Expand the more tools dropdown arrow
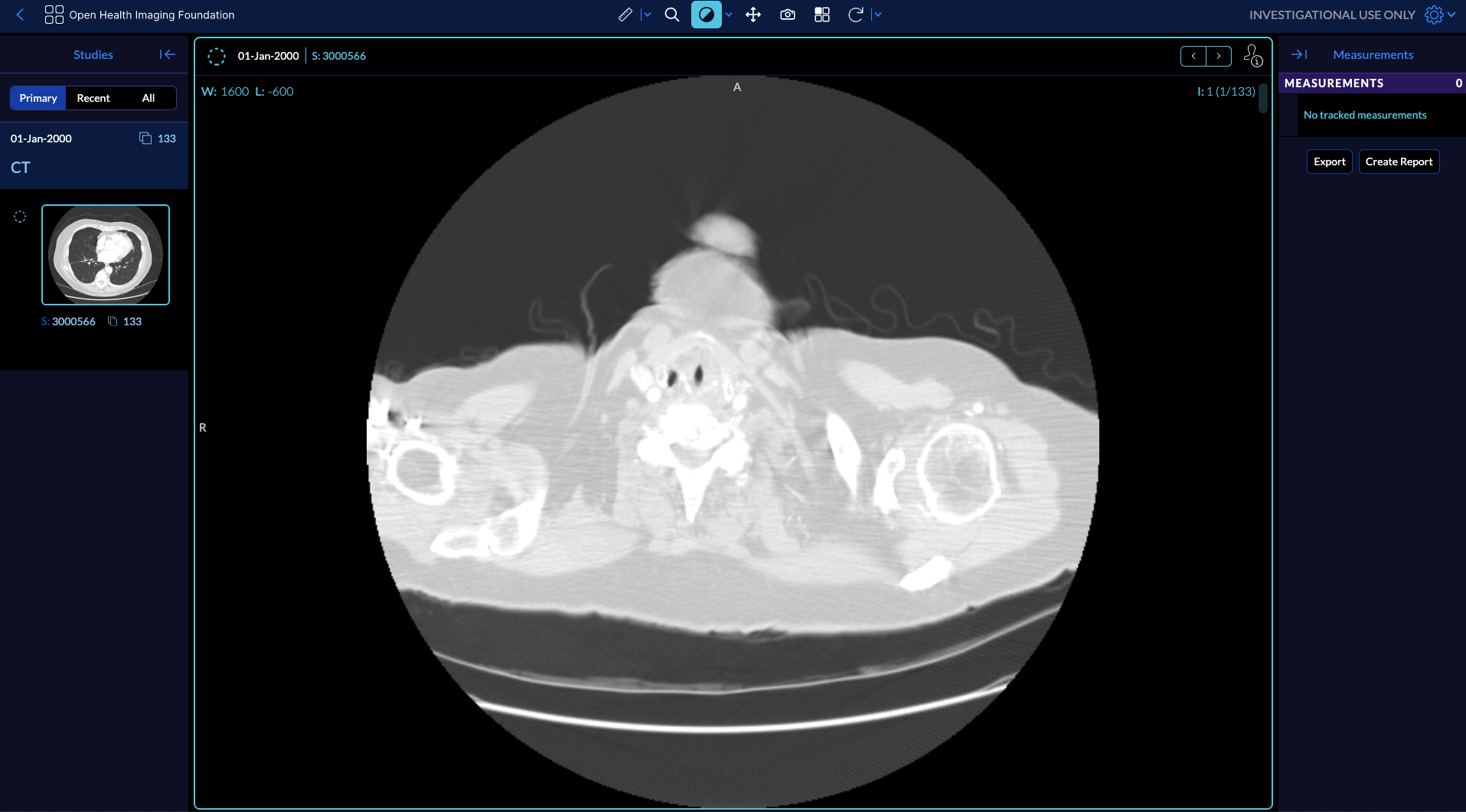The width and height of the screenshot is (1466, 812). click(x=877, y=15)
